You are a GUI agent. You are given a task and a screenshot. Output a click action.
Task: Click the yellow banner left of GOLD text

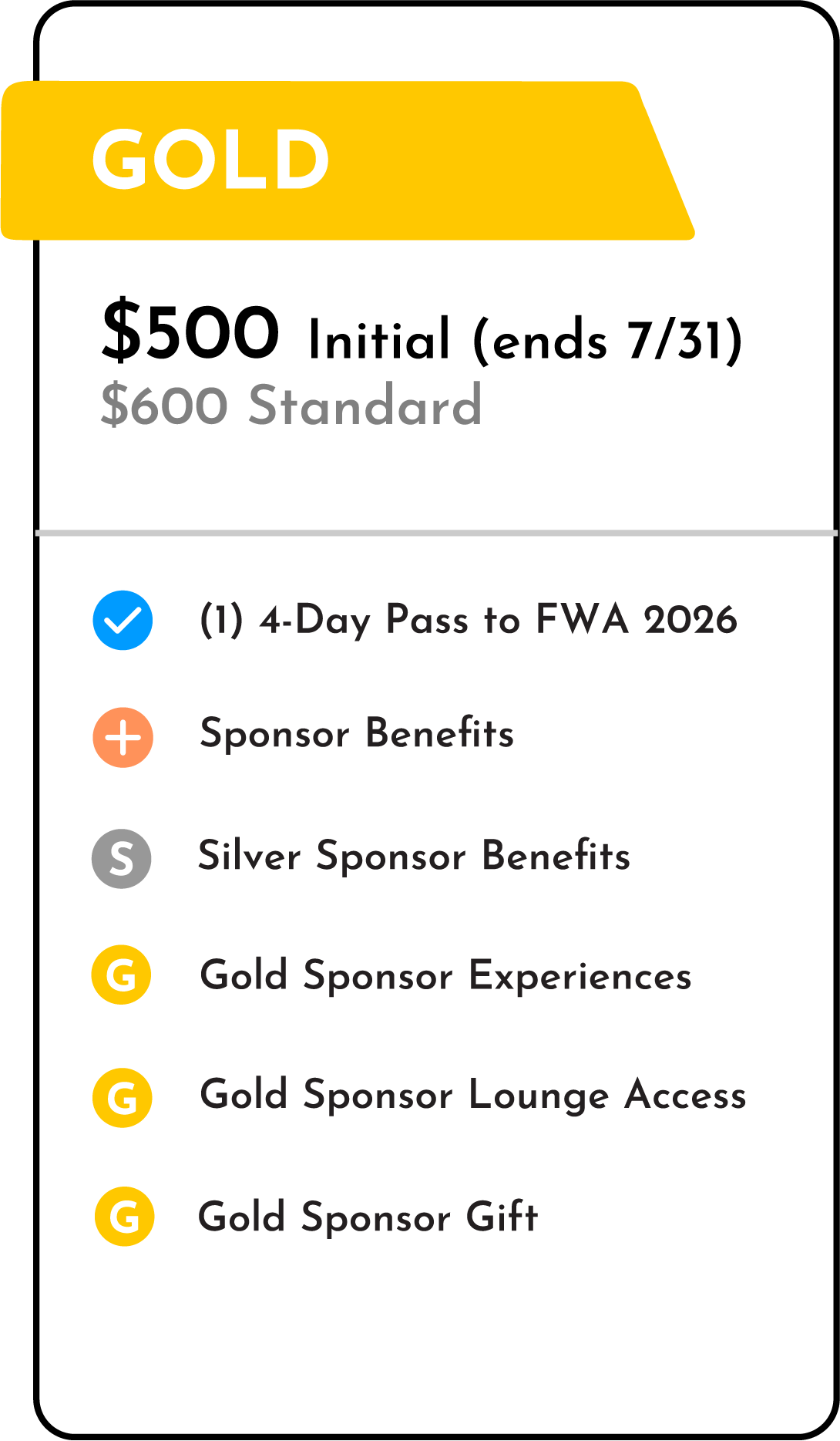46,160
